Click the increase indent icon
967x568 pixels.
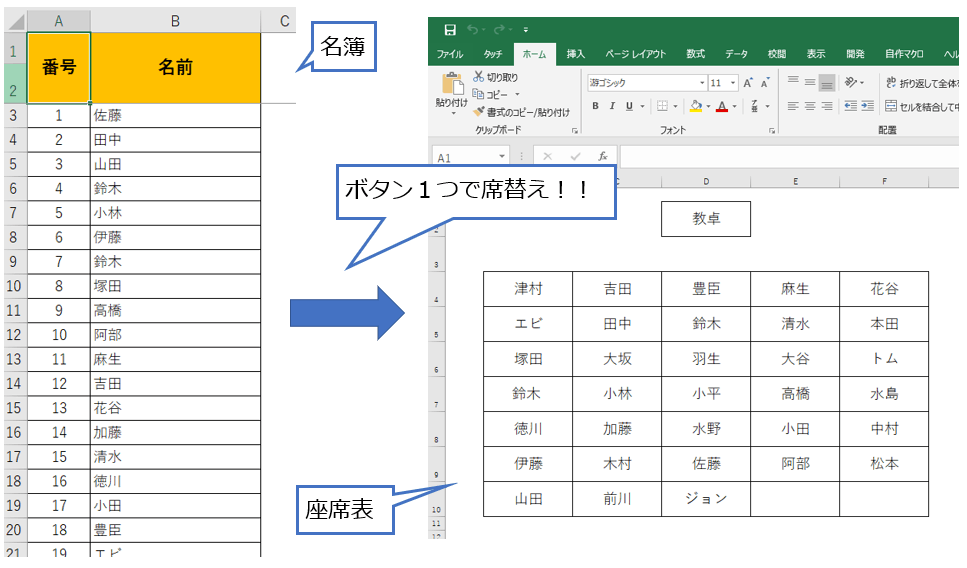(867, 106)
